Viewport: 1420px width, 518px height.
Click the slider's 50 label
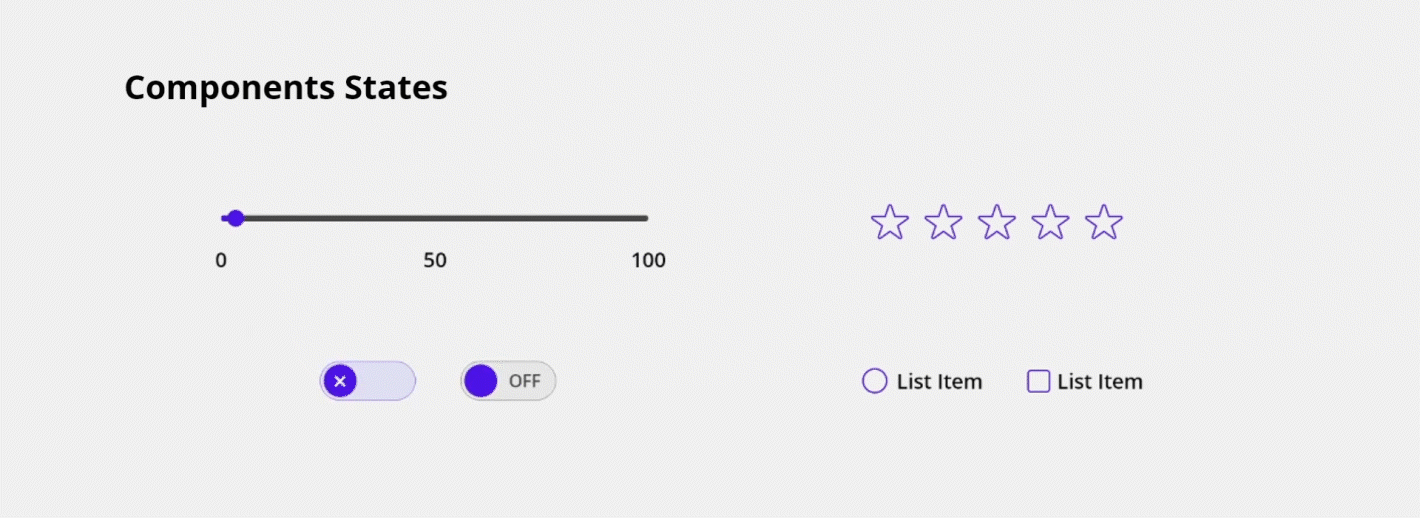tap(435, 261)
